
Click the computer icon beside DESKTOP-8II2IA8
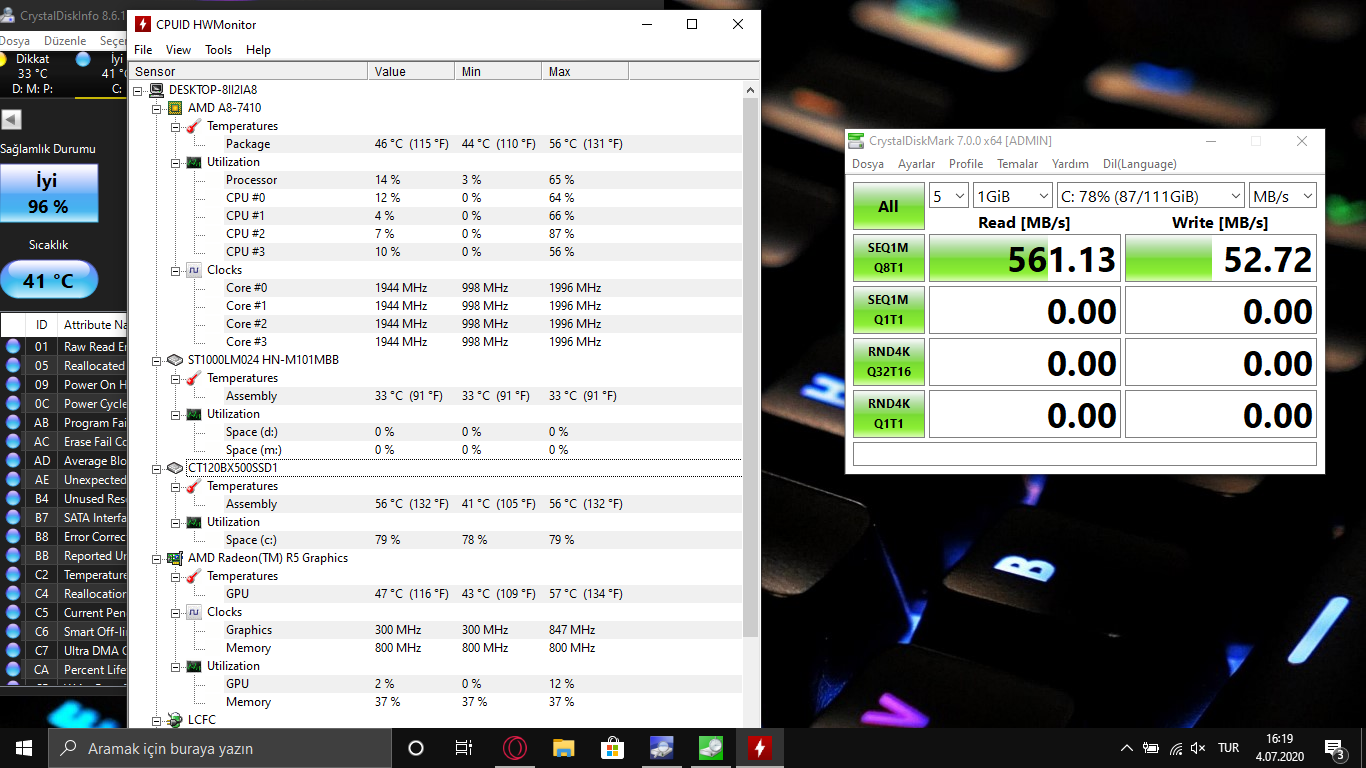click(157, 90)
